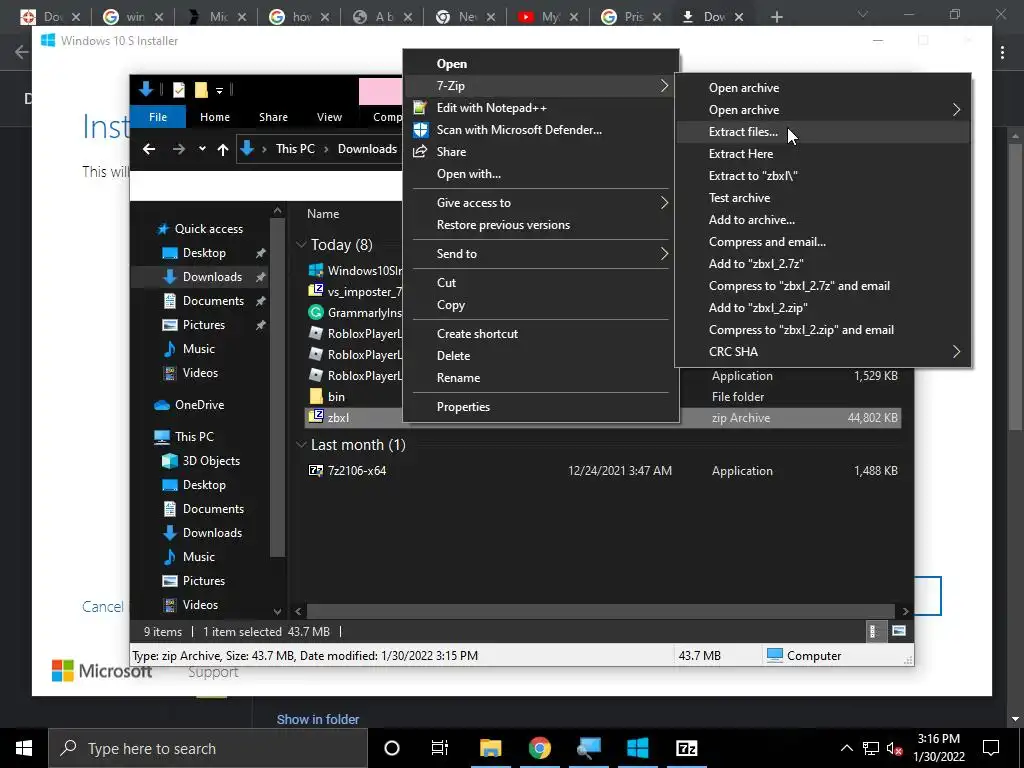Viewport: 1024px width, 768px height.
Task: Click the Cortana circle on taskbar
Action: coord(392,748)
